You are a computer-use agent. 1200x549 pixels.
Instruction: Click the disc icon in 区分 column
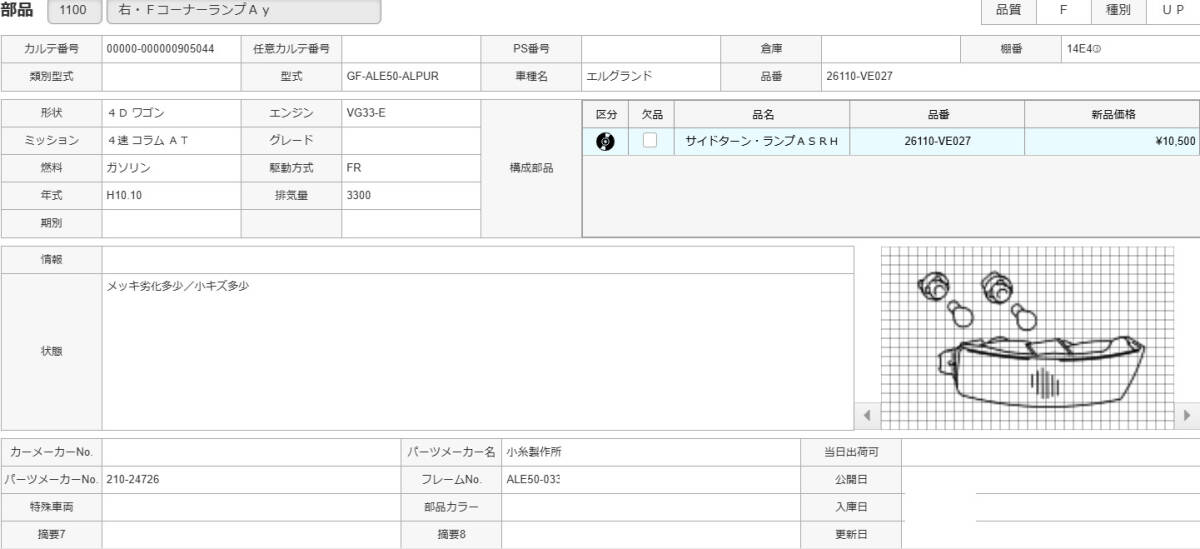coord(605,141)
